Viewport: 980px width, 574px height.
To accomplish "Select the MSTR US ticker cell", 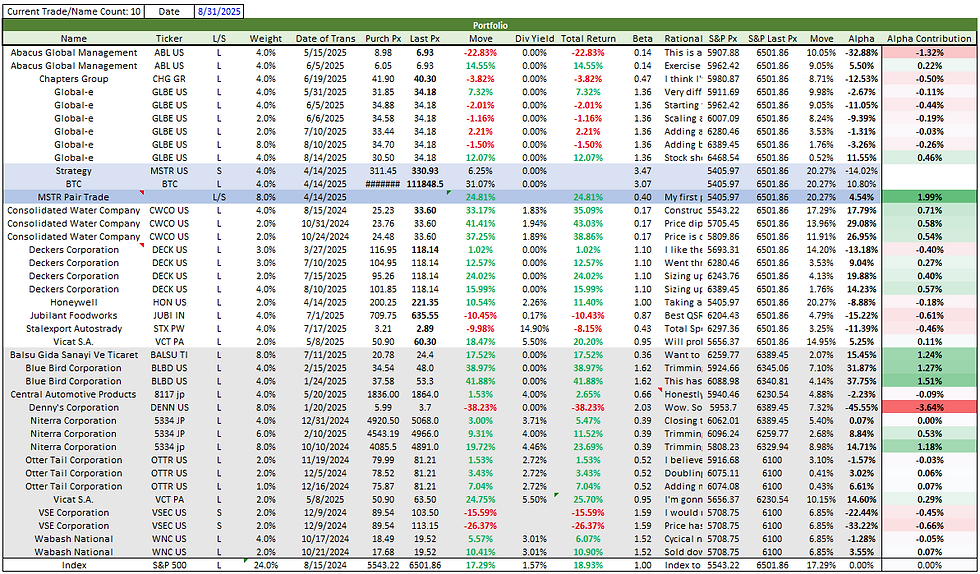I will tap(169, 171).
